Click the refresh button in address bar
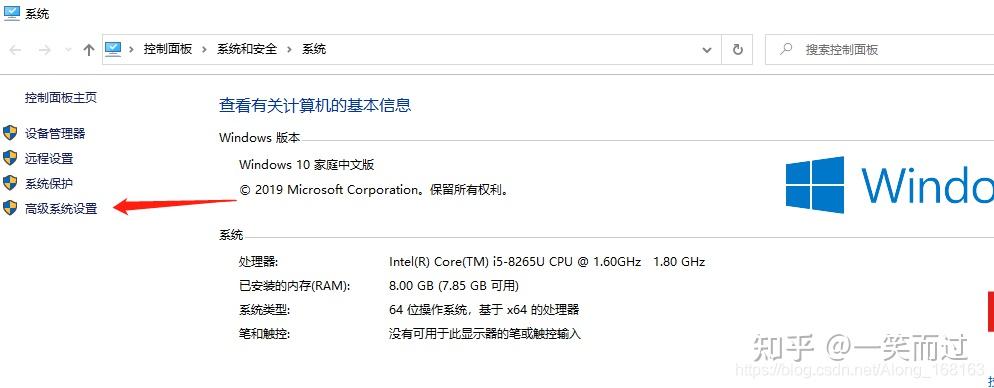 [737, 49]
